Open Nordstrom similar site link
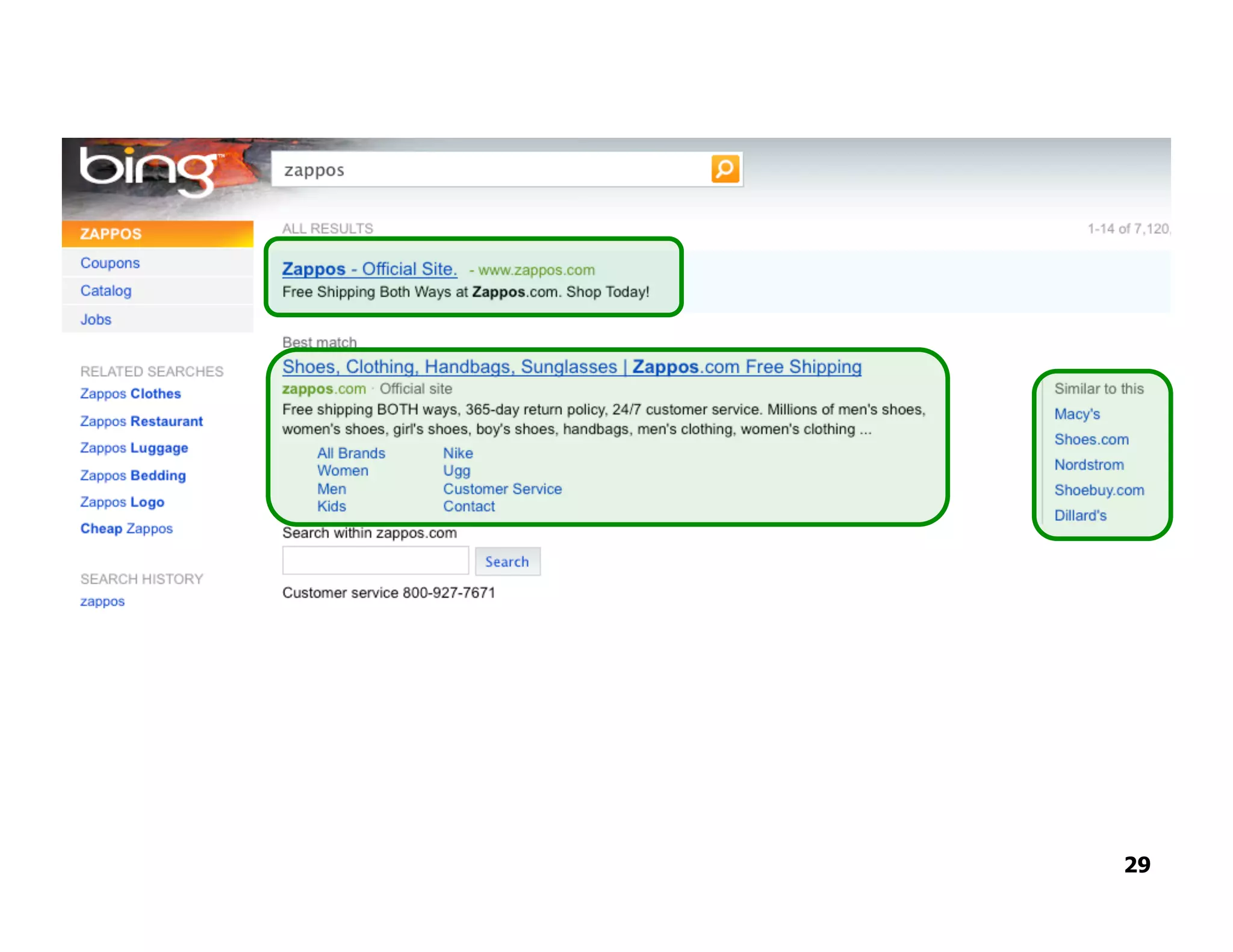The image size is (1233, 952). [1089, 465]
